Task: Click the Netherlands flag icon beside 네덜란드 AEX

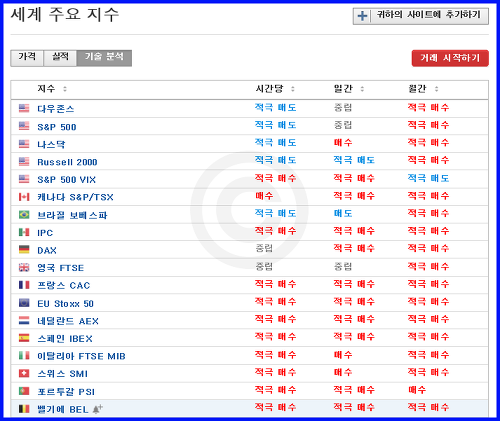Action: [x=24, y=321]
